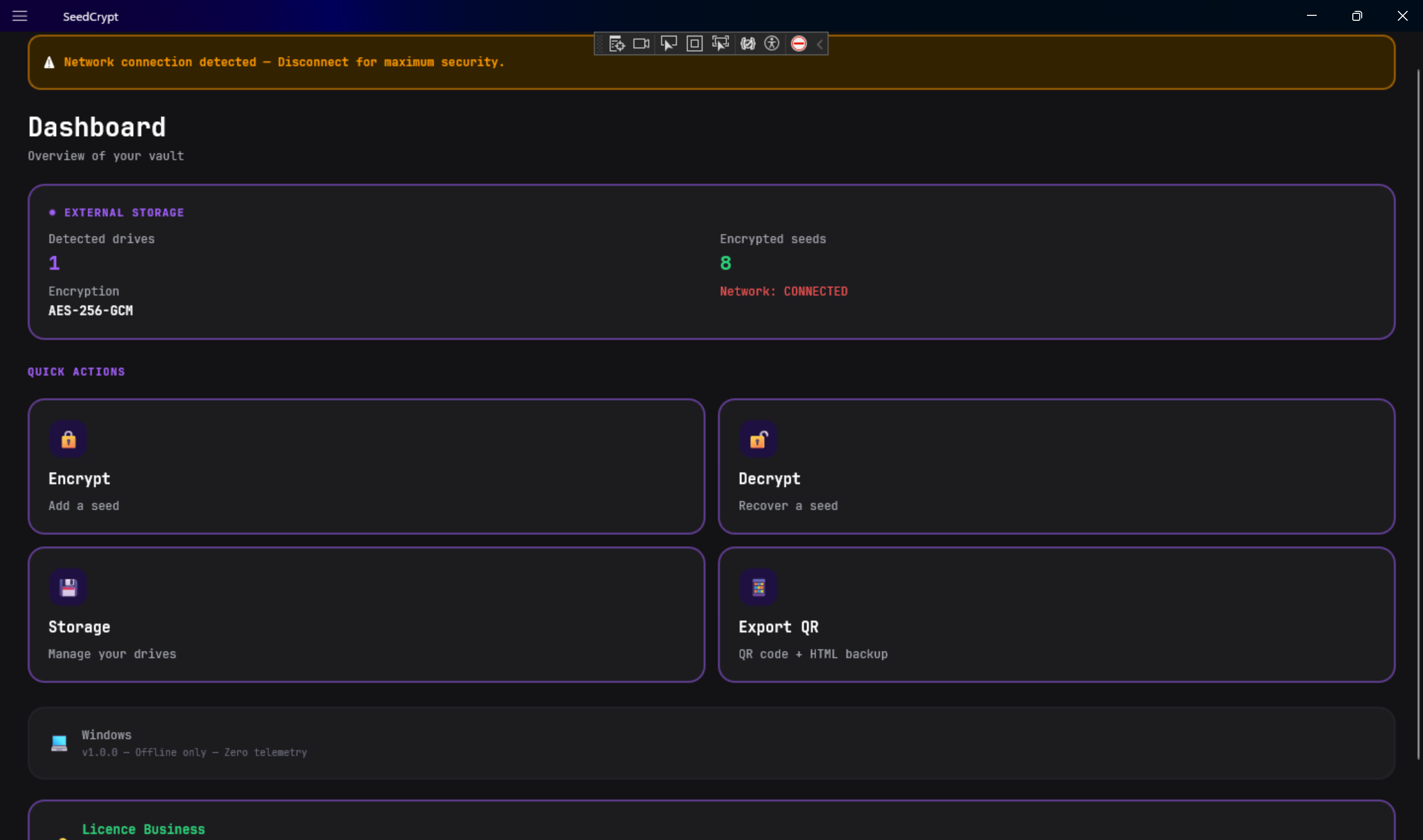Viewport: 1423px width, 840px height.
Task: Run the accessibility scan icon
Action: click(x=771, y=43)
